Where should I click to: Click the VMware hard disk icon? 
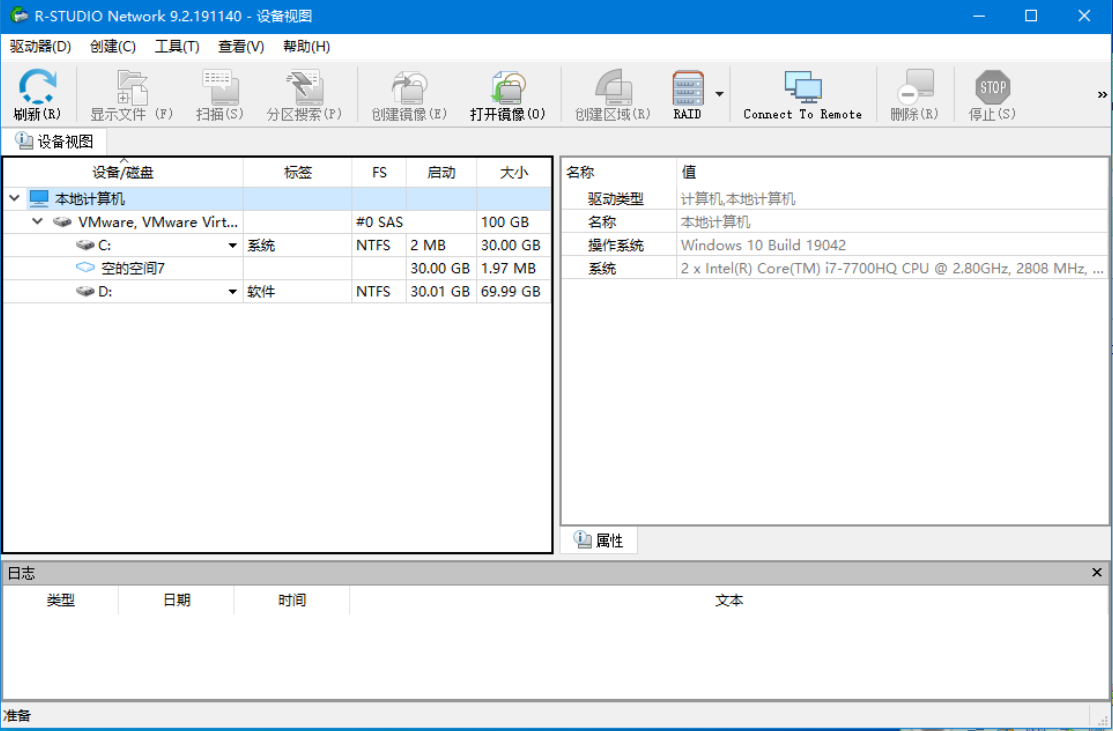click(x=62, y=222)
